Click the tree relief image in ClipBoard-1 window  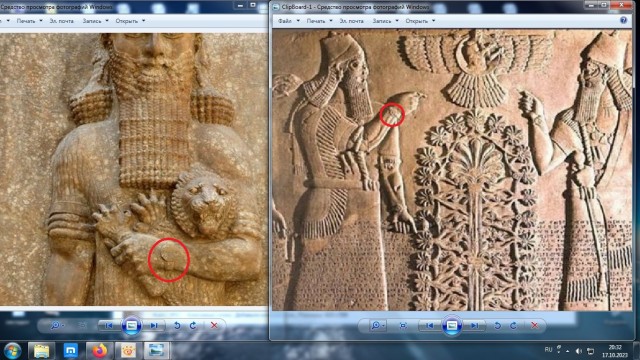pos(452,170)
